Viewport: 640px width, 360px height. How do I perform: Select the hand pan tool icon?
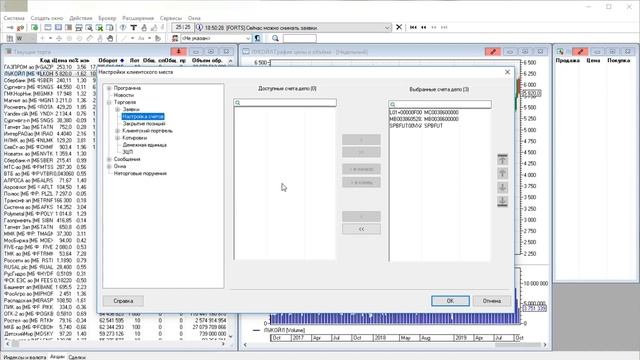pyautogui.click(x=110, y=38)
